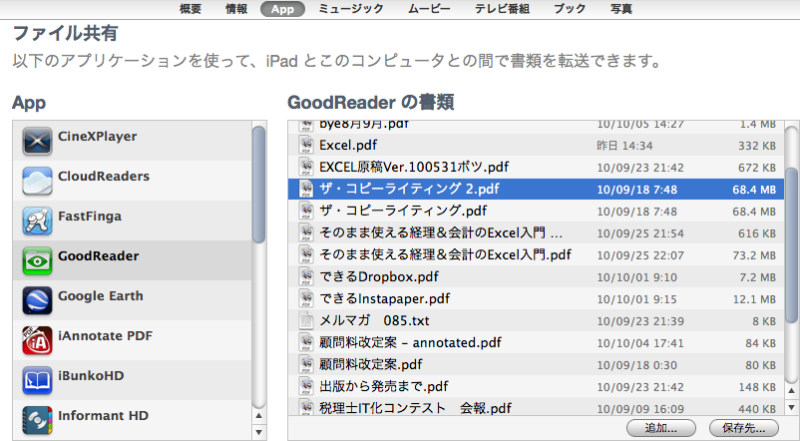
Task: Choose the iAnnotate PDF icon
Action: 37,340
